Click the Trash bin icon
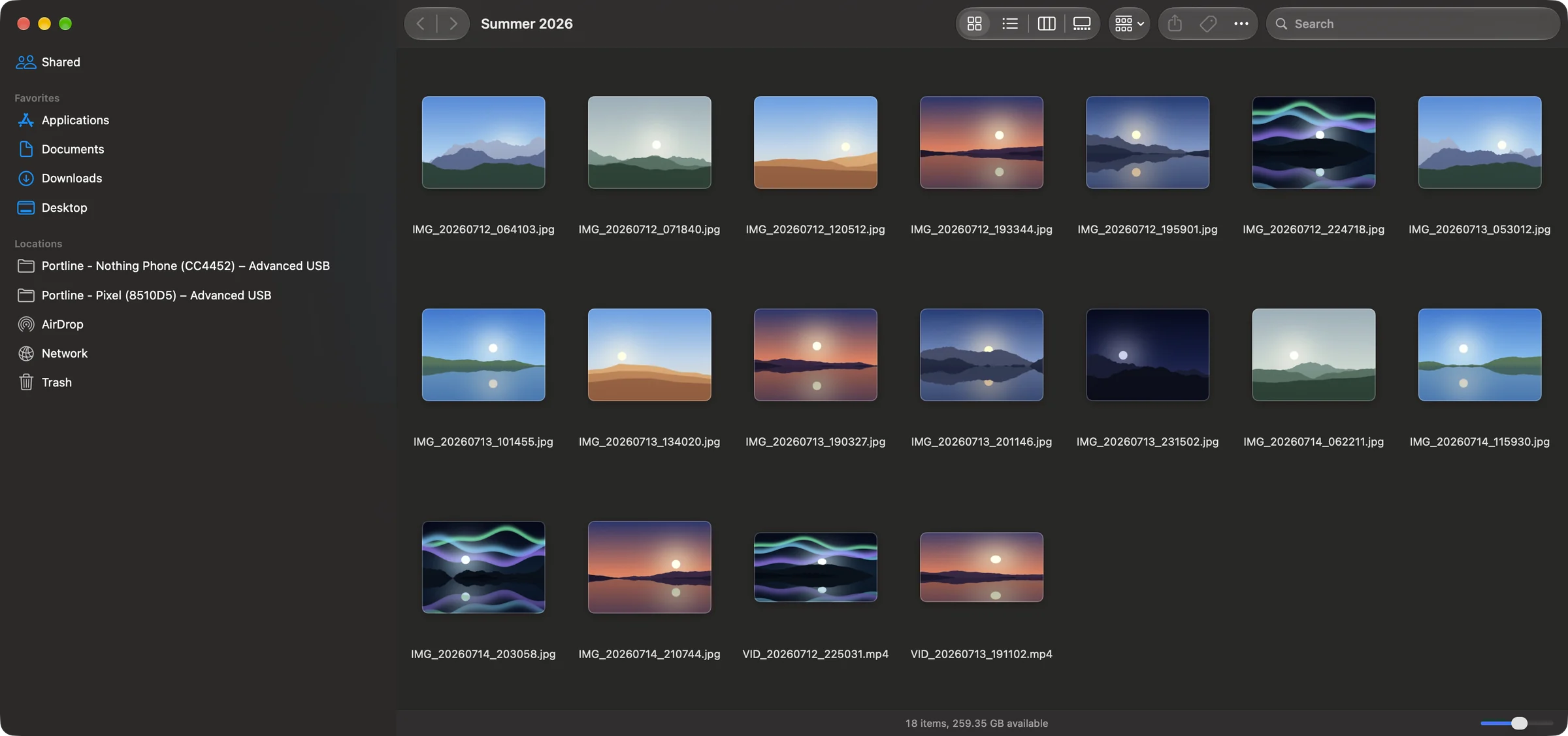 coord(26,382)
